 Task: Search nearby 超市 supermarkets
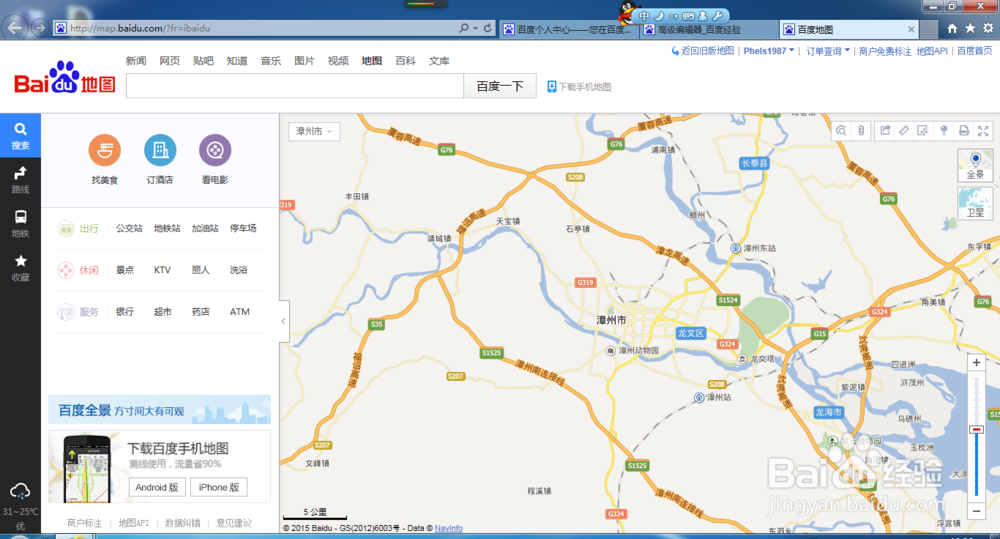[163, 312]
